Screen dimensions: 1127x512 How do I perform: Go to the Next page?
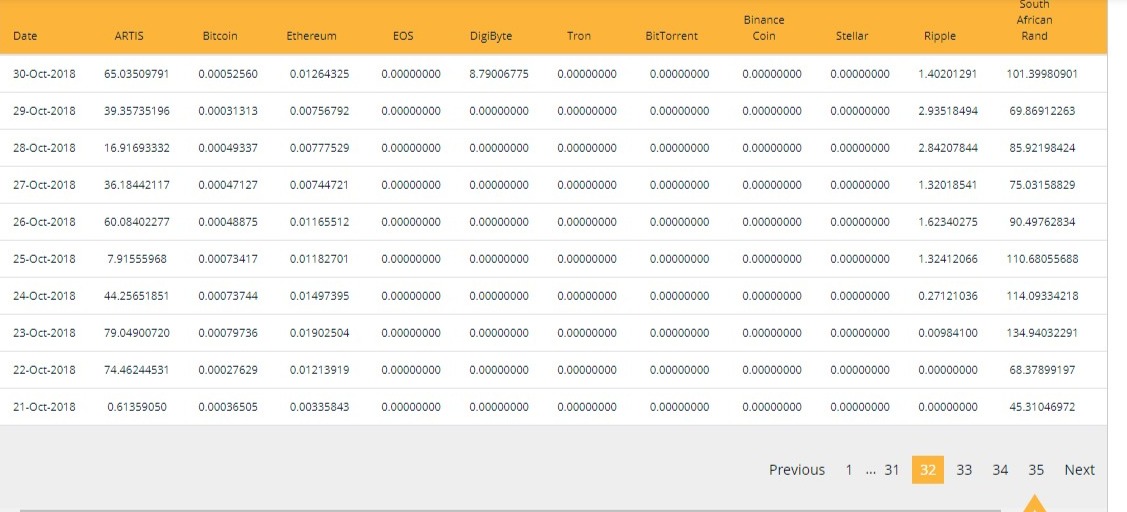click(x=1079, y=470)
